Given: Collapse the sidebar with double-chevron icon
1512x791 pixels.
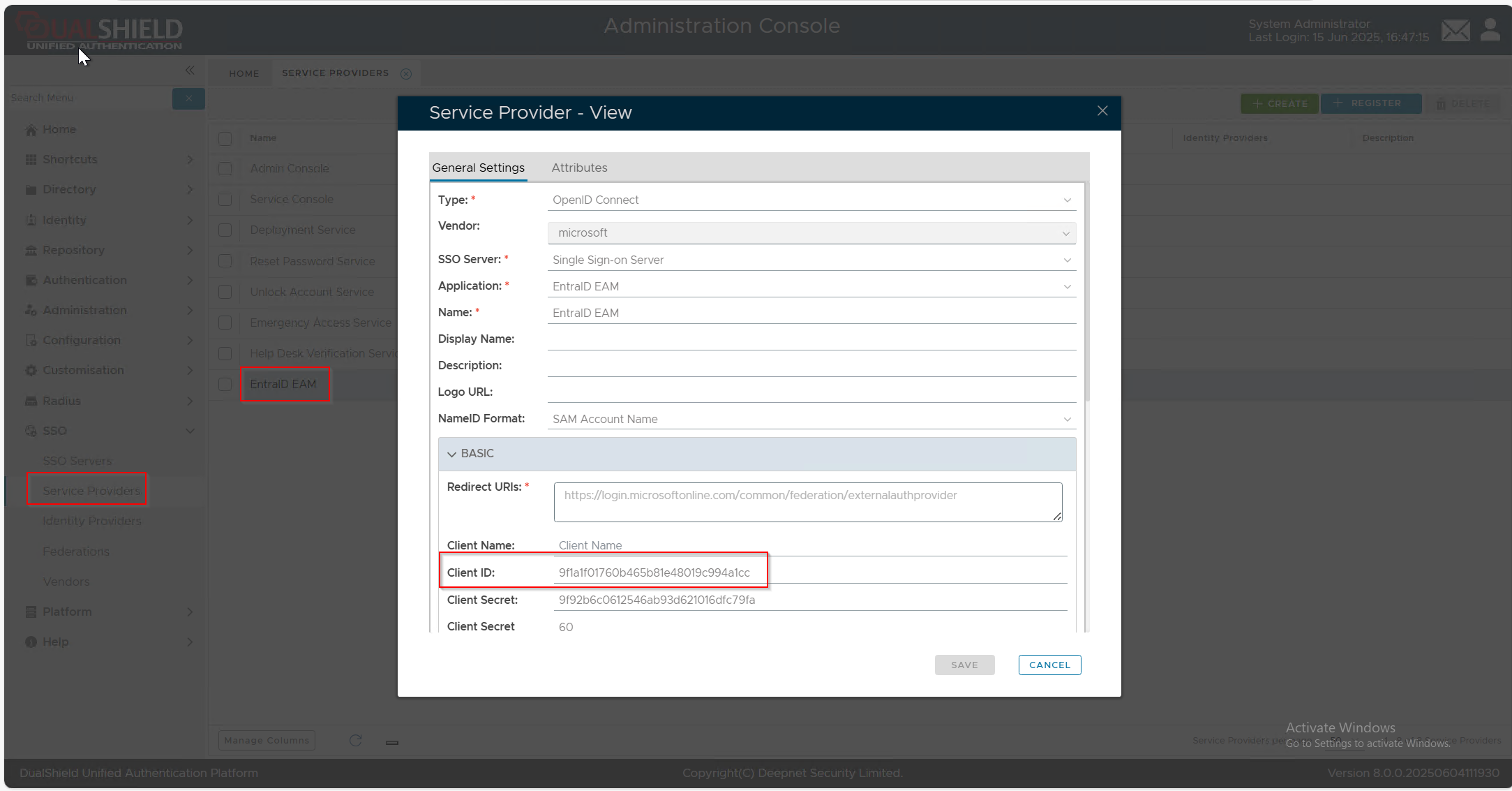Looking at the screenshot, I should pyautogui.click(x=190, y=71).
